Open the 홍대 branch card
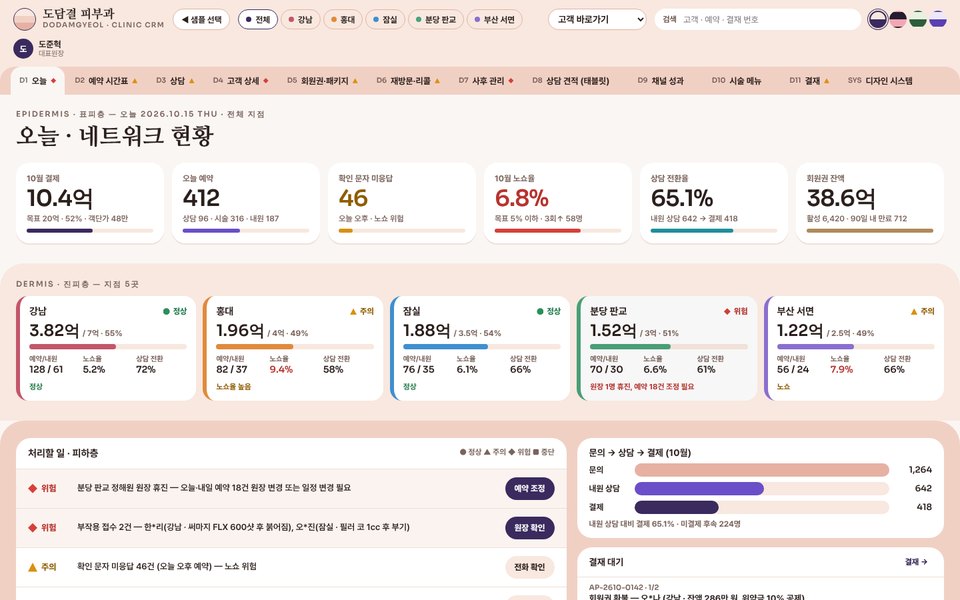 point(293,348)
